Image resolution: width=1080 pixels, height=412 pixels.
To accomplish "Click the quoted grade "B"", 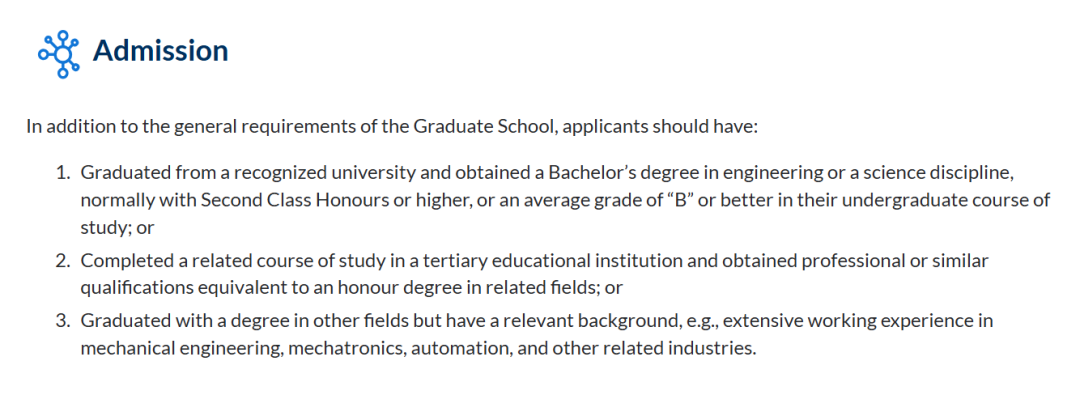I will tap(679, 200).
